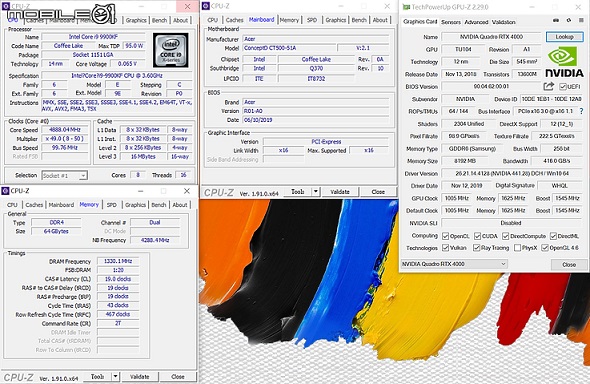Open the Mainboard tab in the Memory window
This screenshot has height=384, width=590.
coord(61,205)
